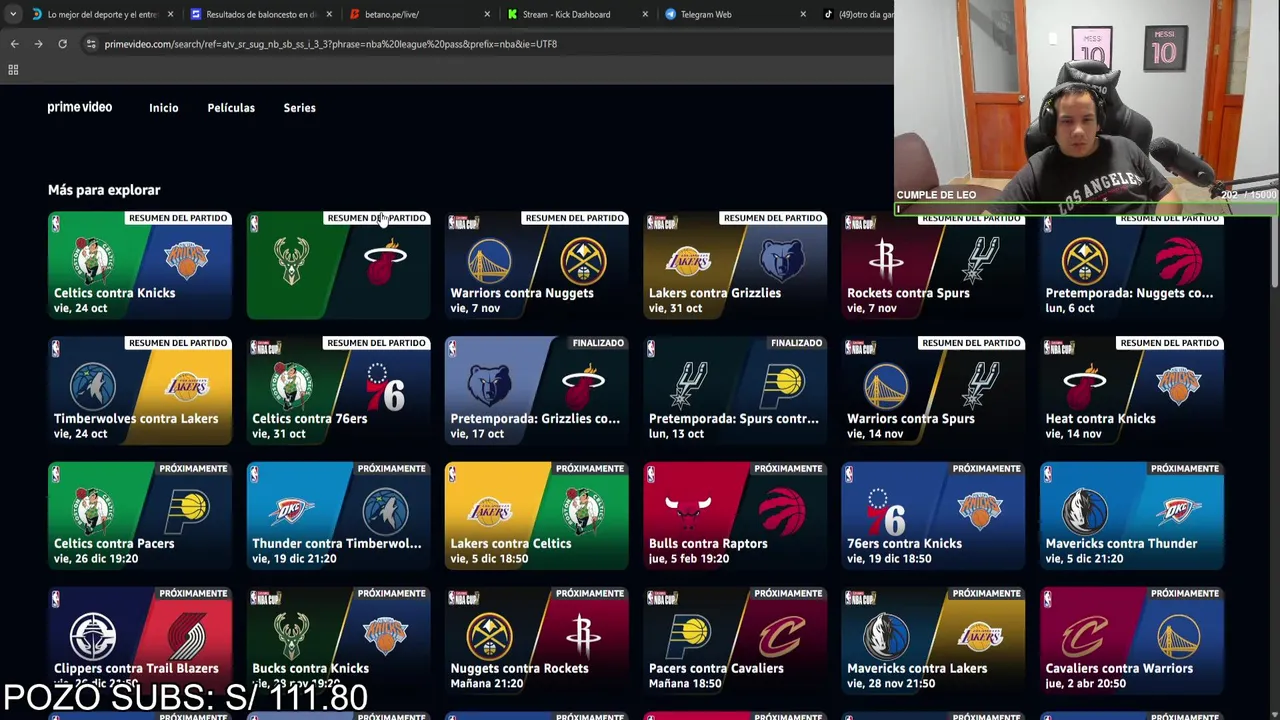Click the Rockets logo in Rockets-Spurs card
This screenshot has width=1280, height=720.
click(886, 262)
